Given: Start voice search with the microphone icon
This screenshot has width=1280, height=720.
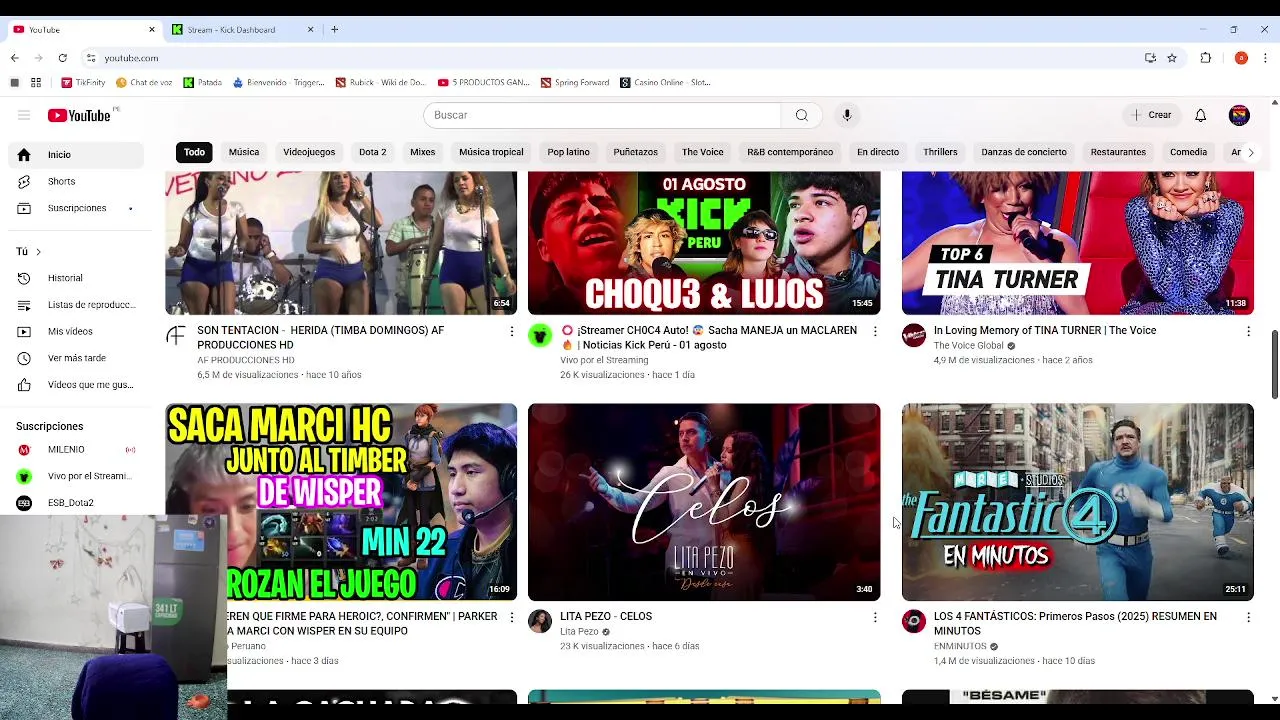Looking at the screenshot, I should click(847, 115).
